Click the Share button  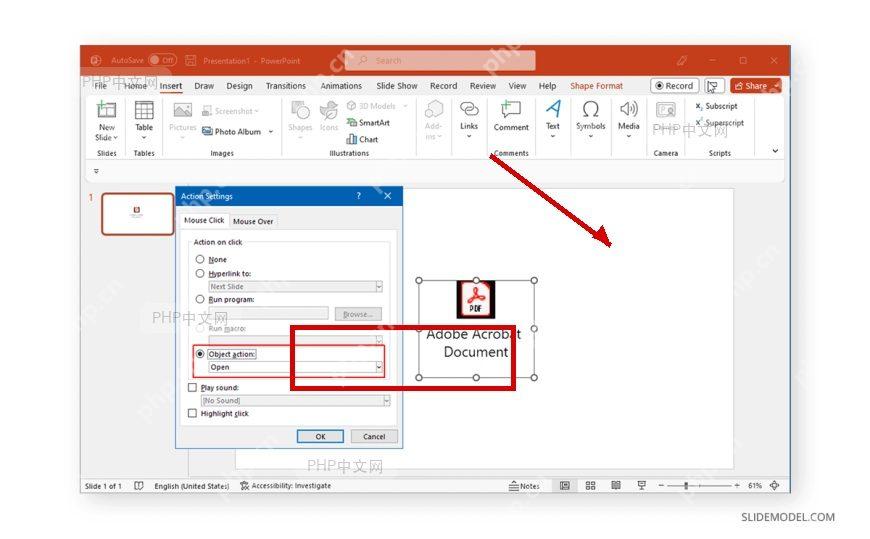[755, 86]
